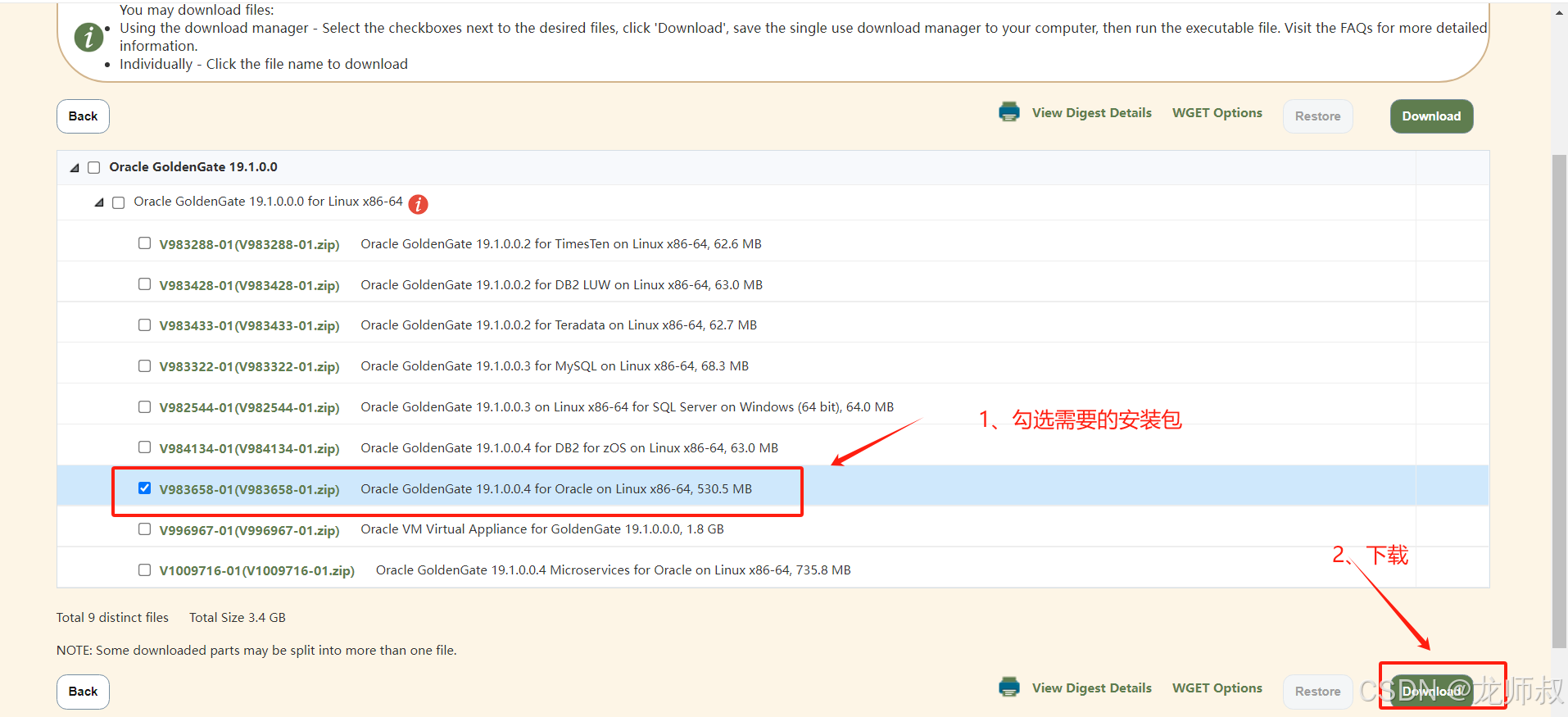The width and height of the screenshot is (1568, 717).
Task: Click 'Oracle GoldenGate 19.1.0.0.0 for Linux x86-64' label
Action: click(268, 202)
